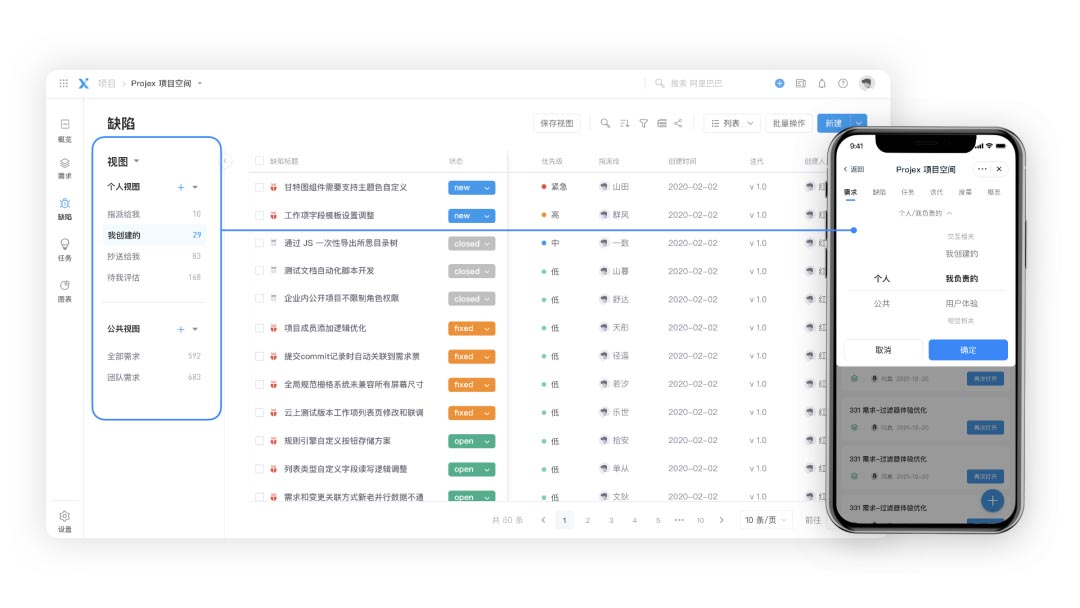1080x608 pixels.
Task: Tick the select-all checkbox in table header
Action: tap(259, 161)
